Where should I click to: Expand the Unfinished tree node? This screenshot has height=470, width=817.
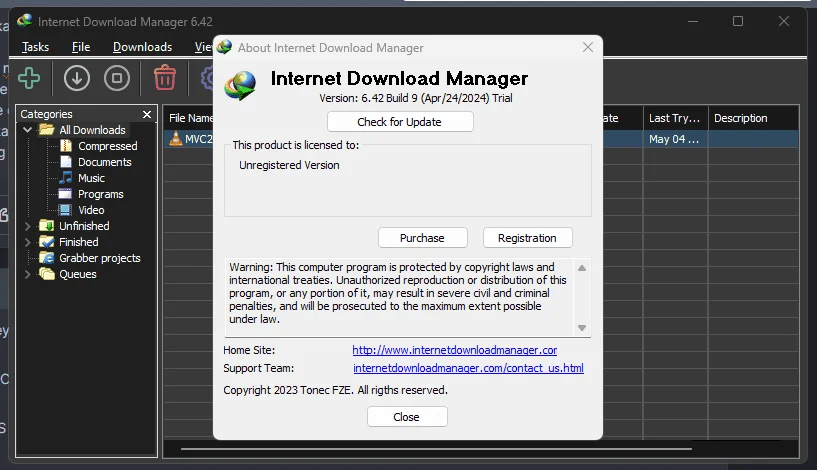coord(28,226)
